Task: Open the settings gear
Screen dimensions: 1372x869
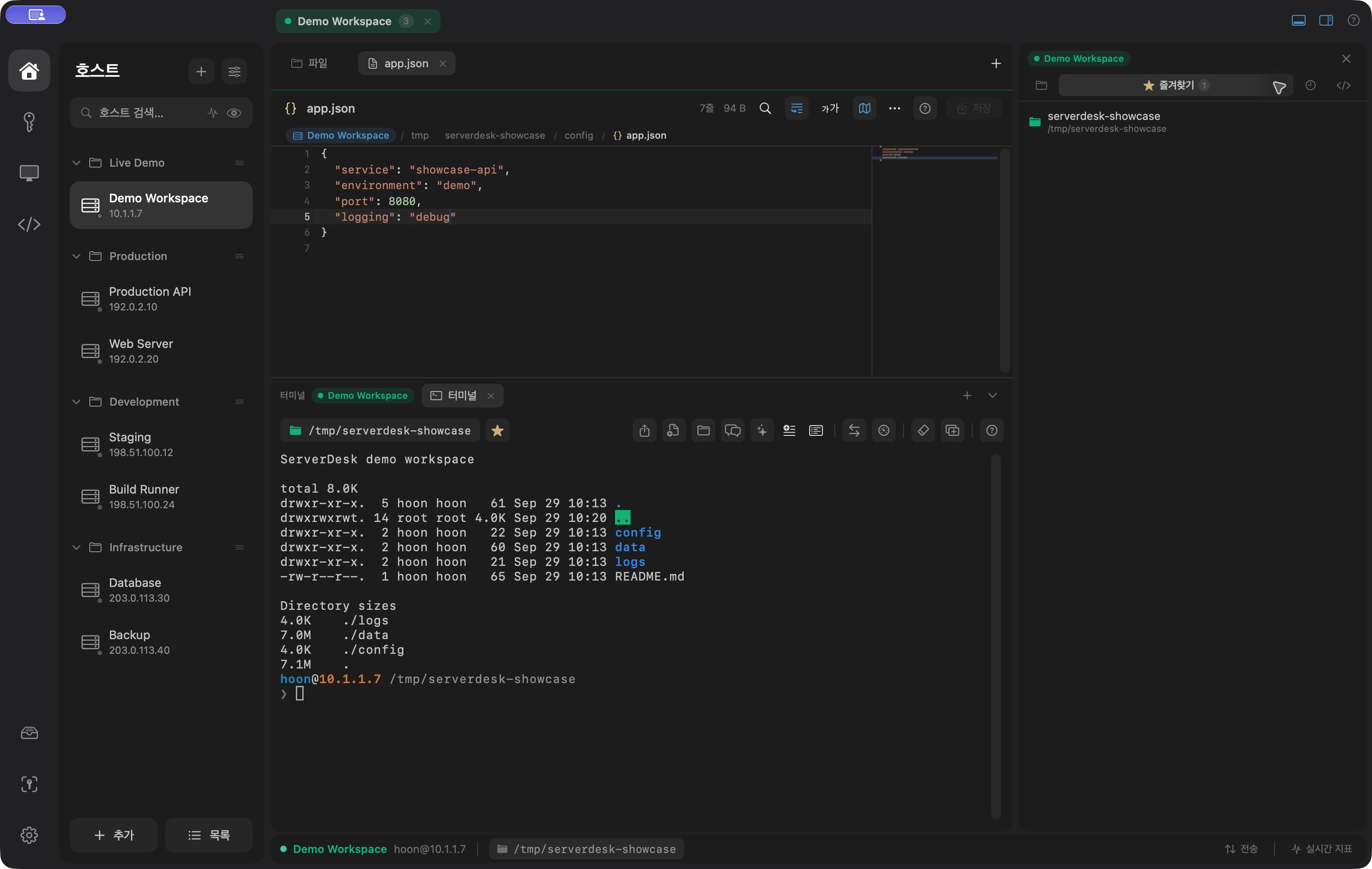Action: coord(29,836)
